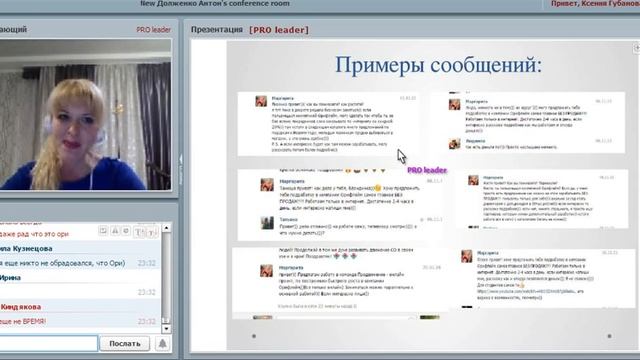
Task: Click the chat scrollbar up arrow
Action: [x=166, y=228]
